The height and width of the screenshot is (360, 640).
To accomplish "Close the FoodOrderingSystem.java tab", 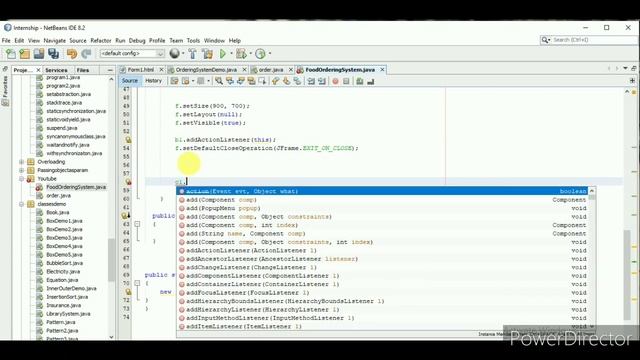I will (x=382, y=70).
